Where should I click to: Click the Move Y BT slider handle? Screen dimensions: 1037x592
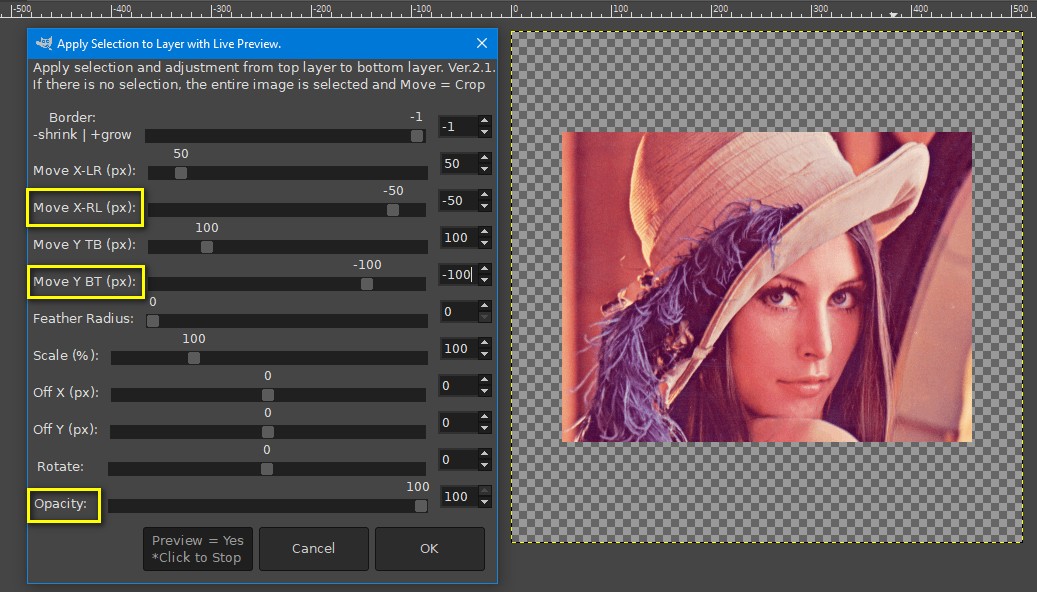[366, 284]
